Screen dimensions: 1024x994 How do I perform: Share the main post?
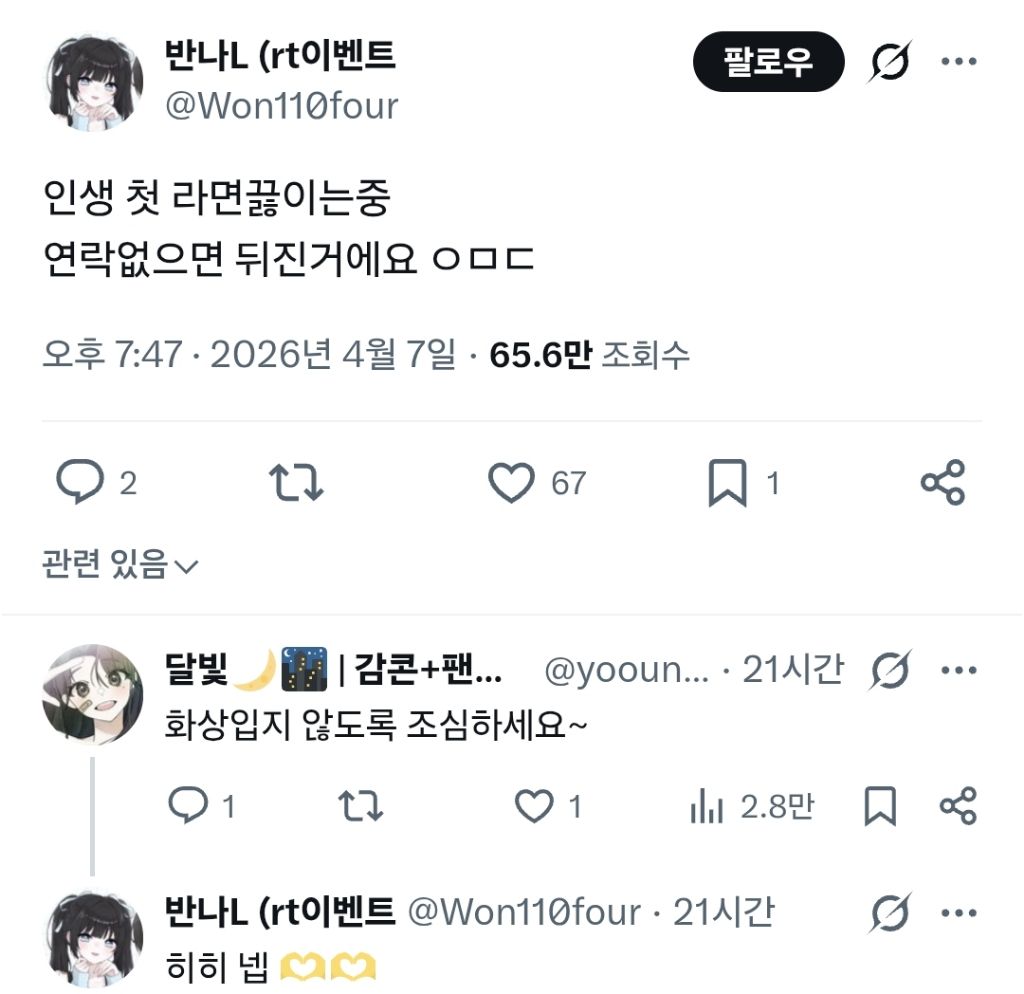tap(942, 482)
